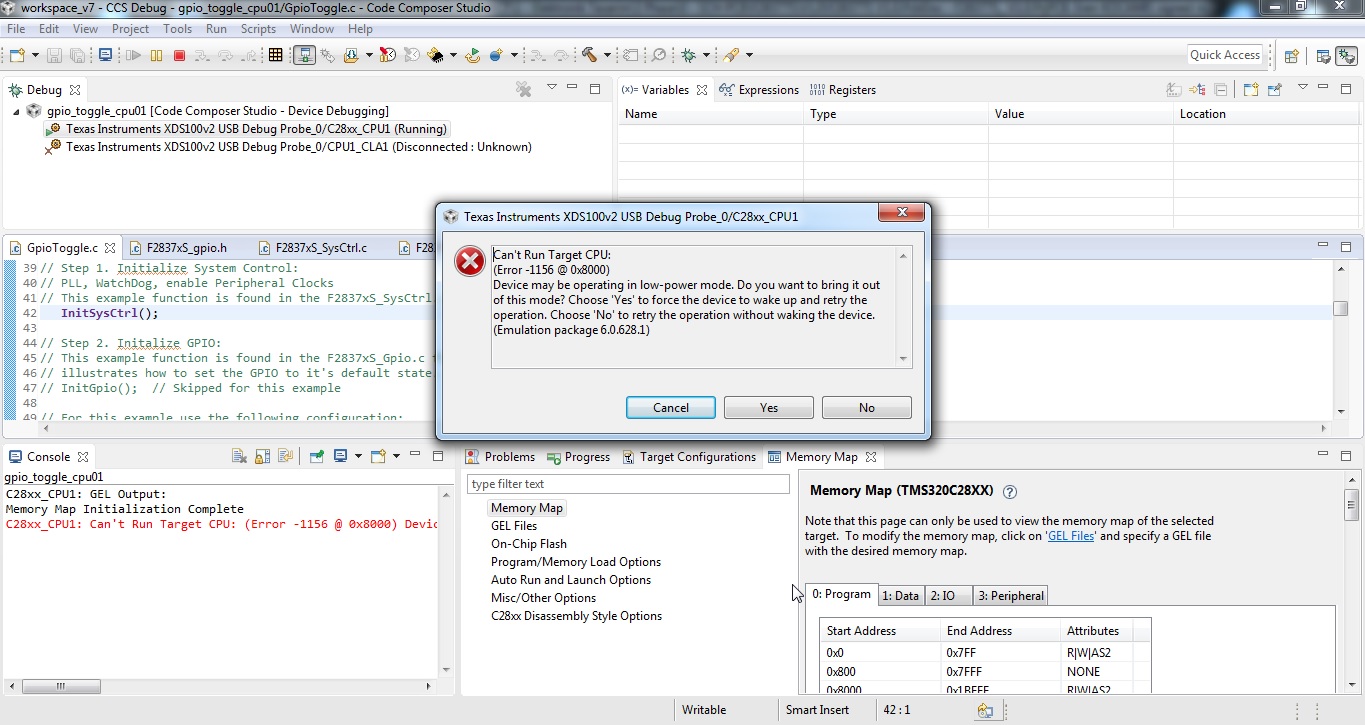This screenshot has height=725, width=1365.
Task: Click the Scroll Lock icon in Console
Action: click(x=263, y=456)
